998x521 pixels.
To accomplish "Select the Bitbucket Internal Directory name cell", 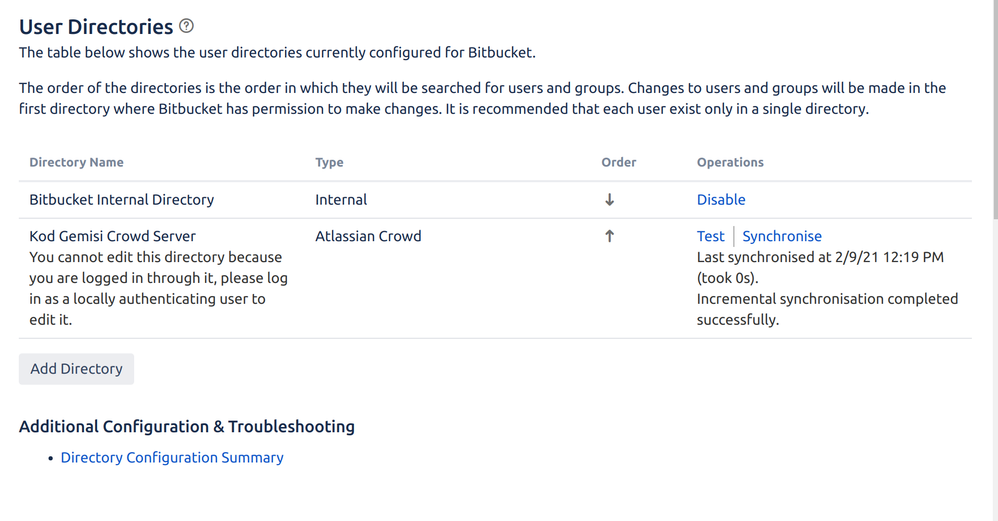I will (x=122, y=200).
